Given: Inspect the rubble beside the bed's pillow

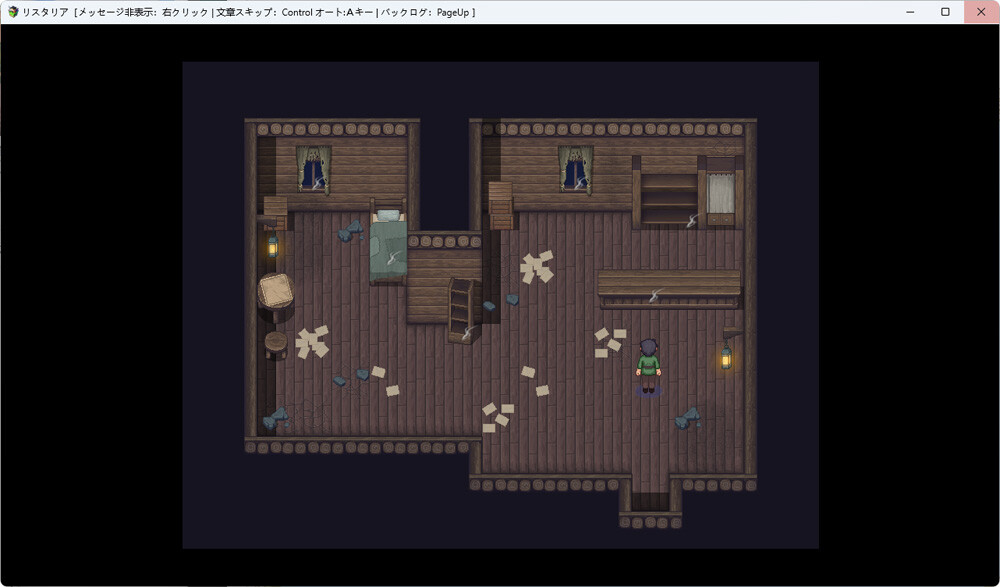Looking at the screenshot, I should click(x=351, y=230).
